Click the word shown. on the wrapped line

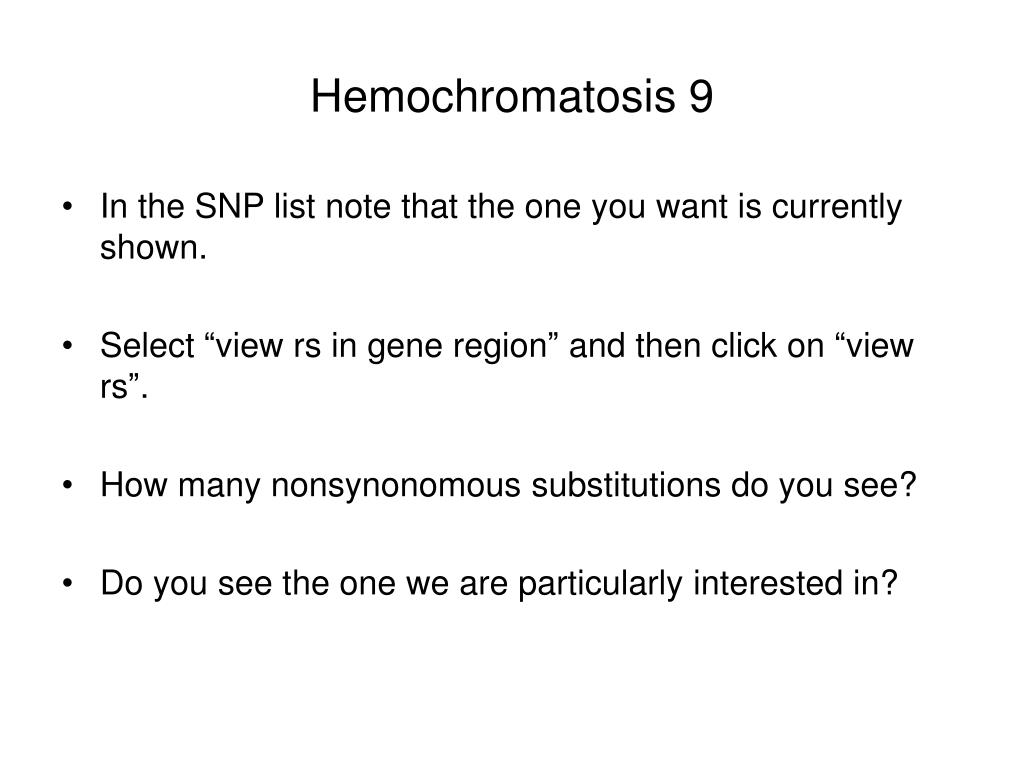(153, 248)
